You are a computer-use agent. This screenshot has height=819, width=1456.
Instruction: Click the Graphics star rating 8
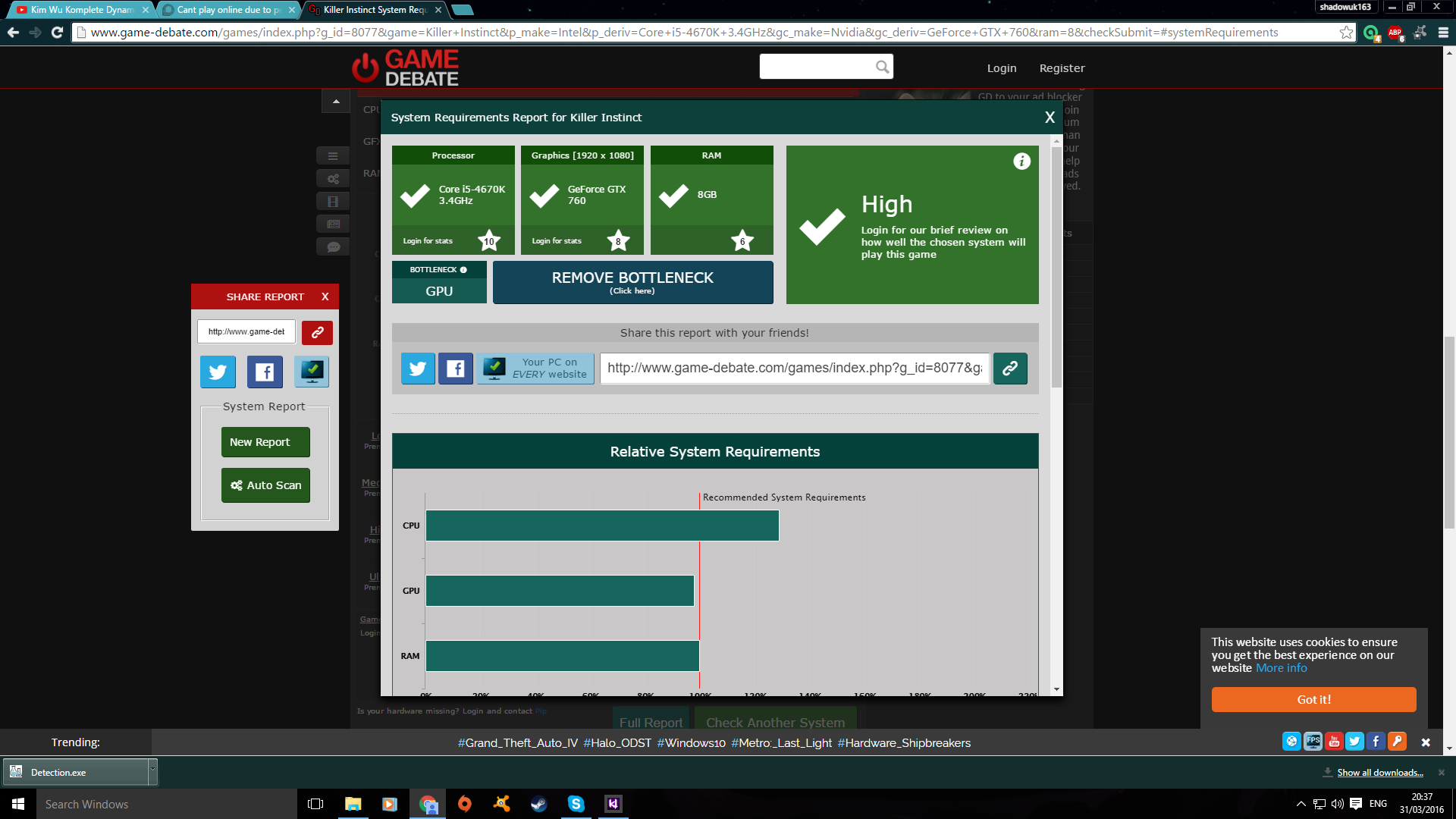click(619, 241)
